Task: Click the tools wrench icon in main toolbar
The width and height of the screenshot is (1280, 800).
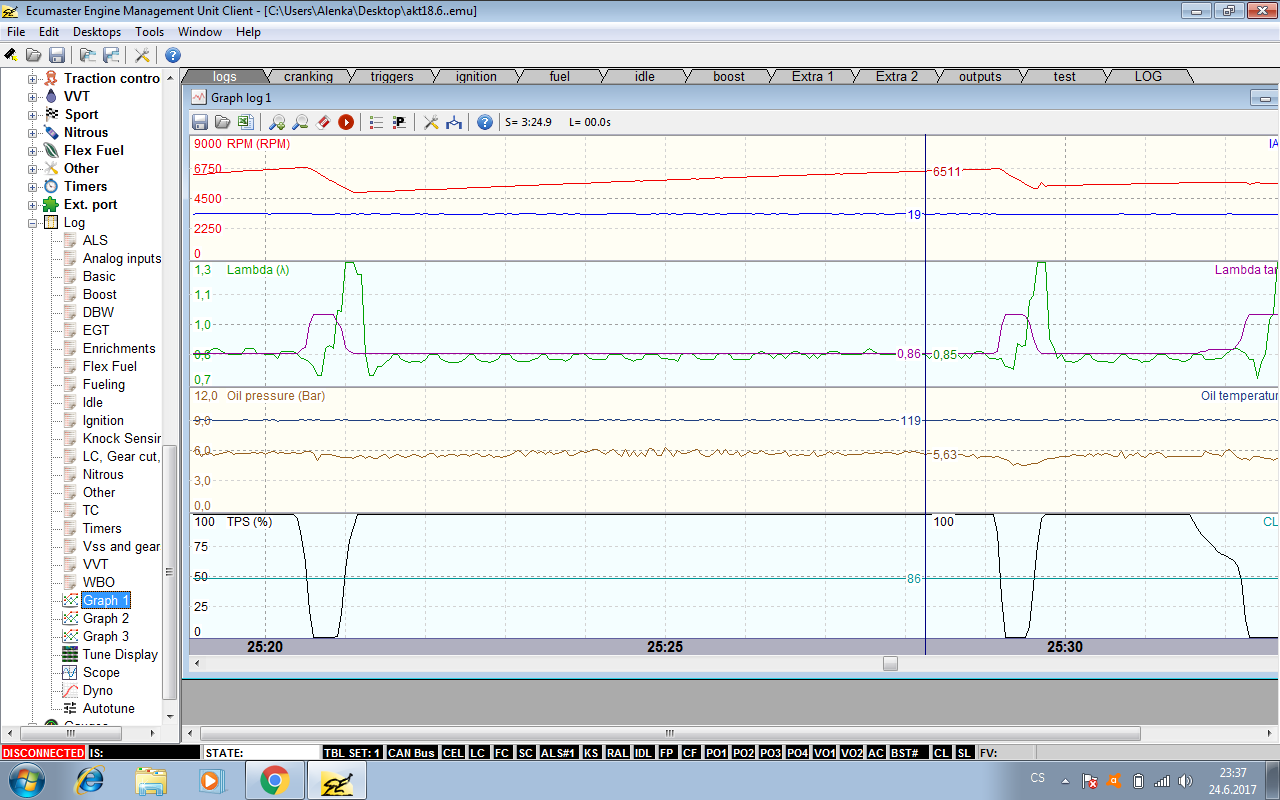Action: tap(142, 55)
